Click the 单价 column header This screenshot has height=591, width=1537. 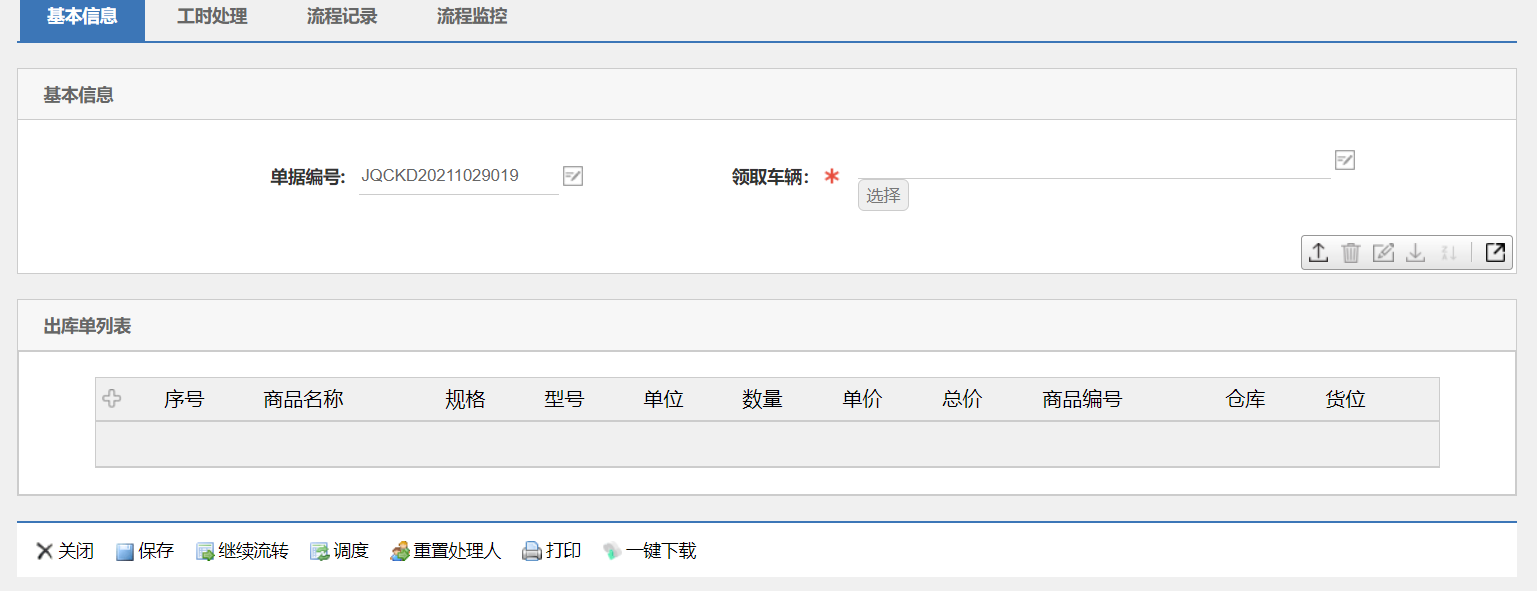(x=862, y=400)
